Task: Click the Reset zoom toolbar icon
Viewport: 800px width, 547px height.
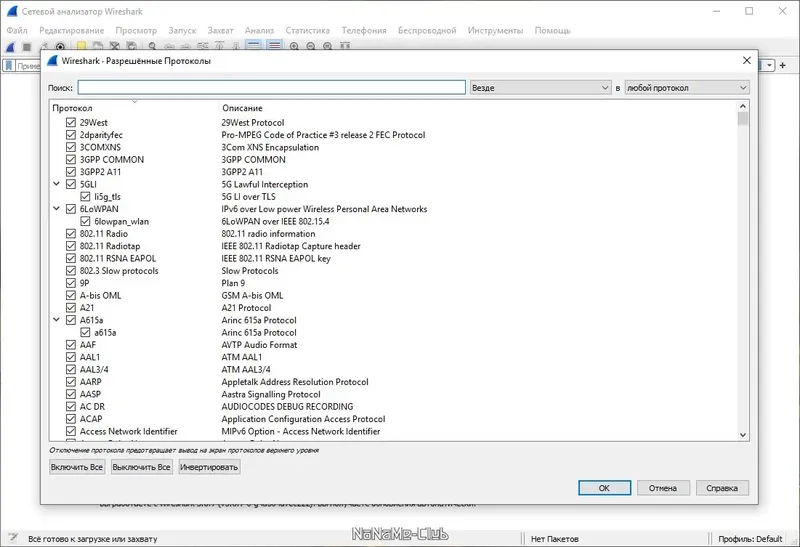Action: pyautogui.click(x=328, y=46)
